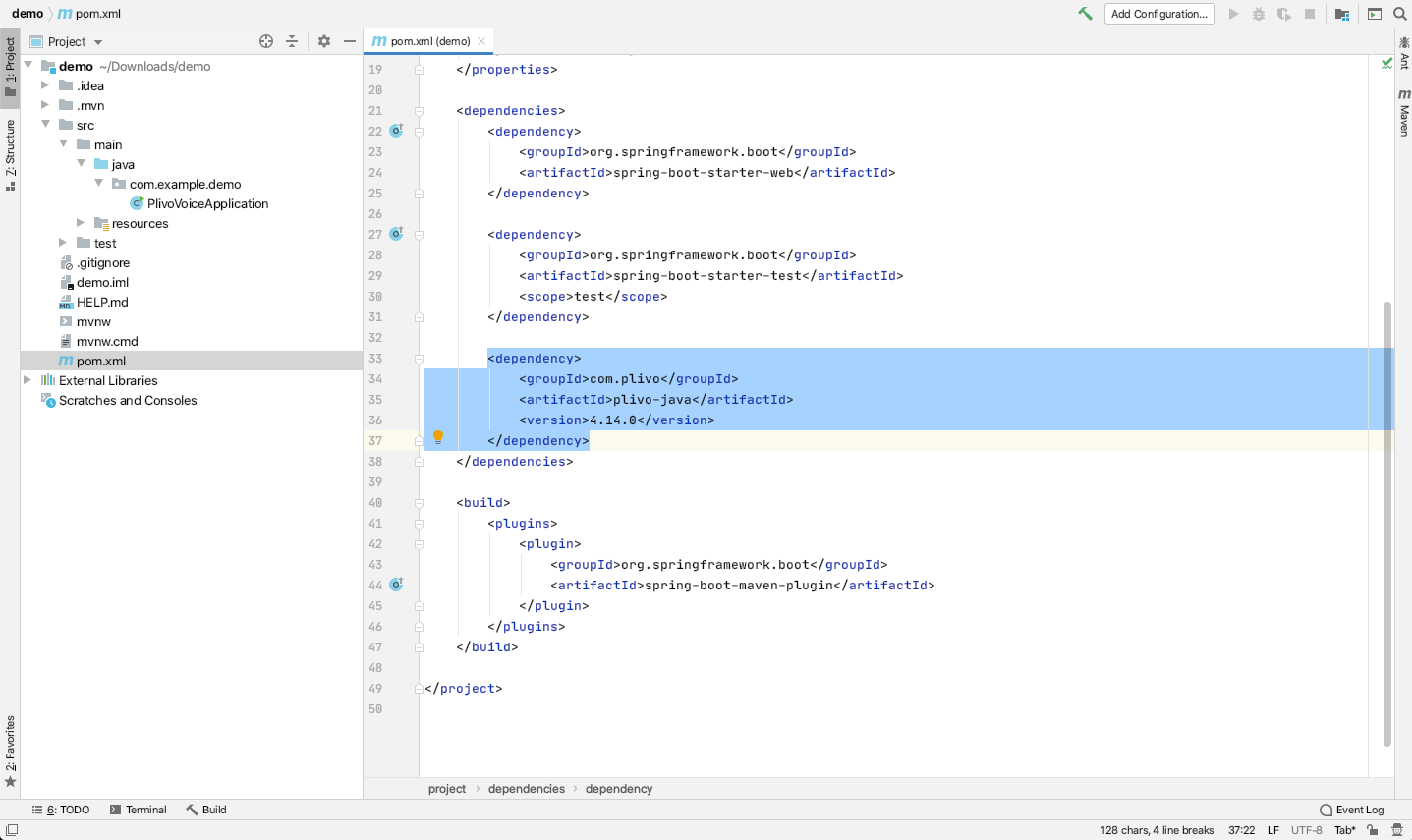Open the Event Log

point(1352,810)
